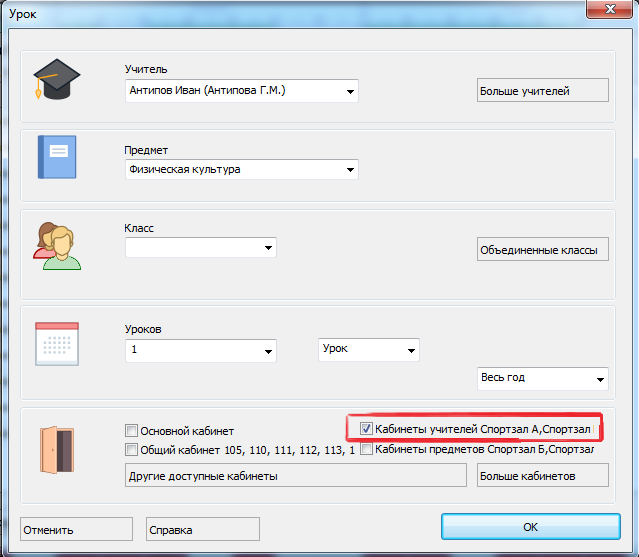Open the Учитель dropdown list
The image size is (639, 557).
350,92
